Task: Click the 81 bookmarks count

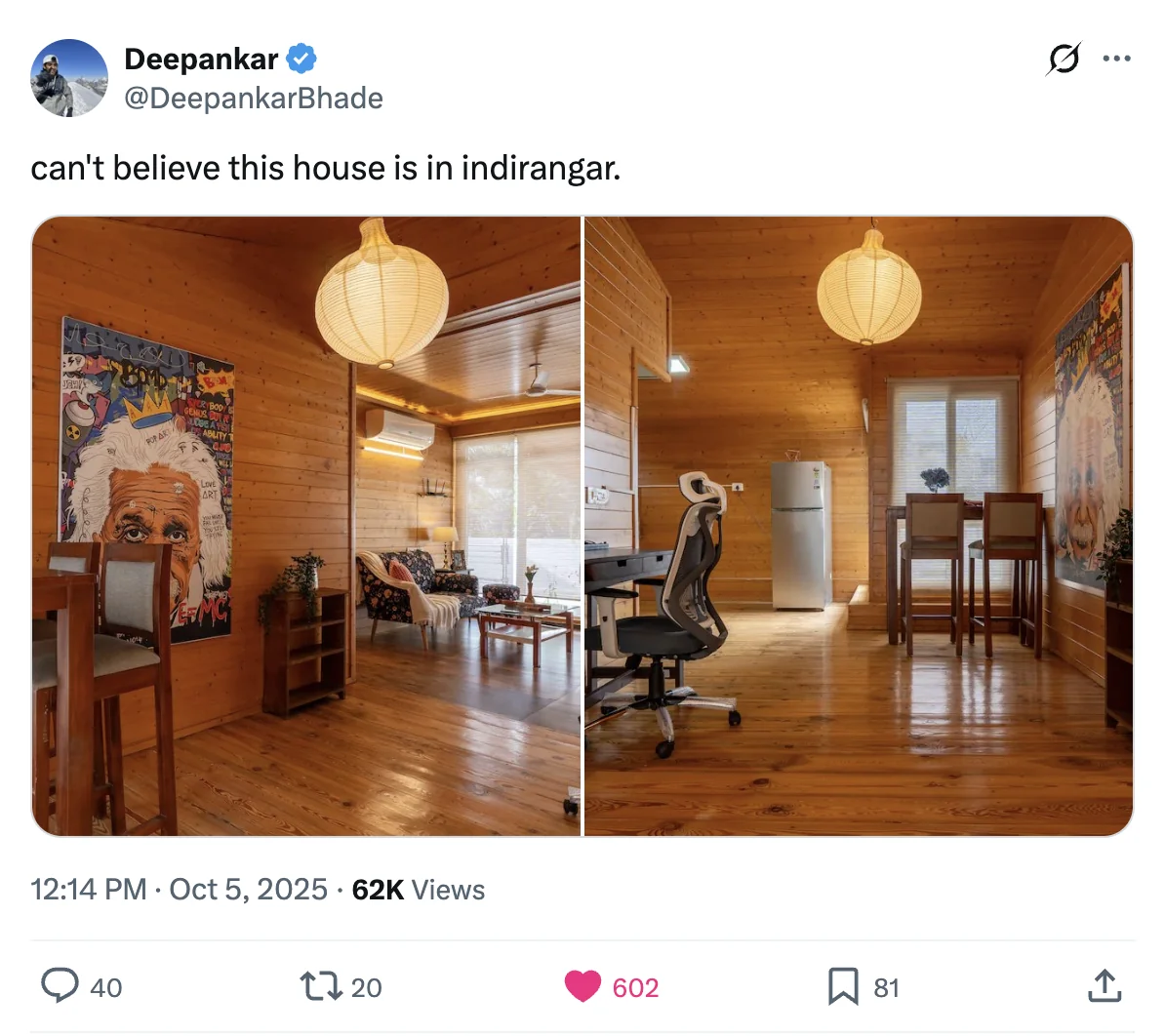Action: 886,988
